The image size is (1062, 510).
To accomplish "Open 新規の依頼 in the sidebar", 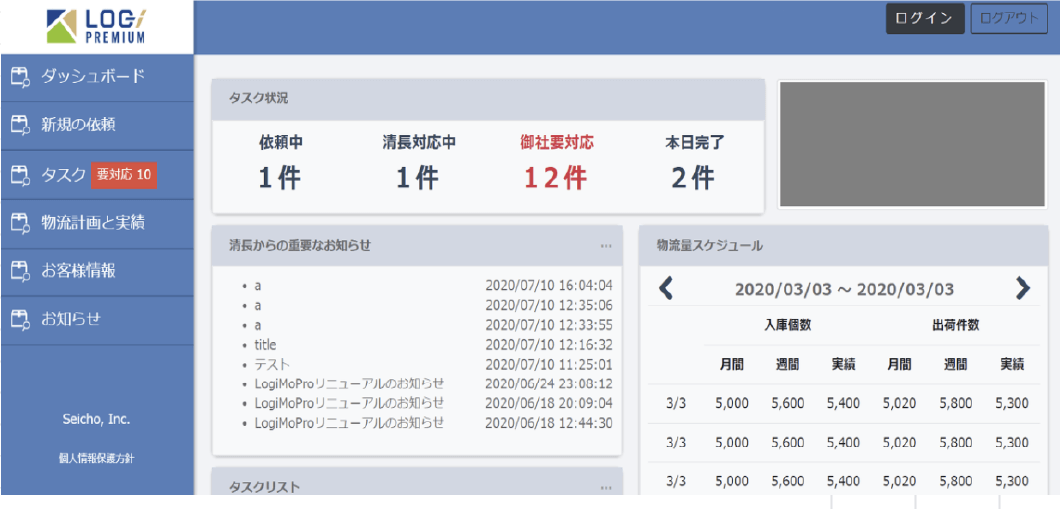I will coord(97,125).
